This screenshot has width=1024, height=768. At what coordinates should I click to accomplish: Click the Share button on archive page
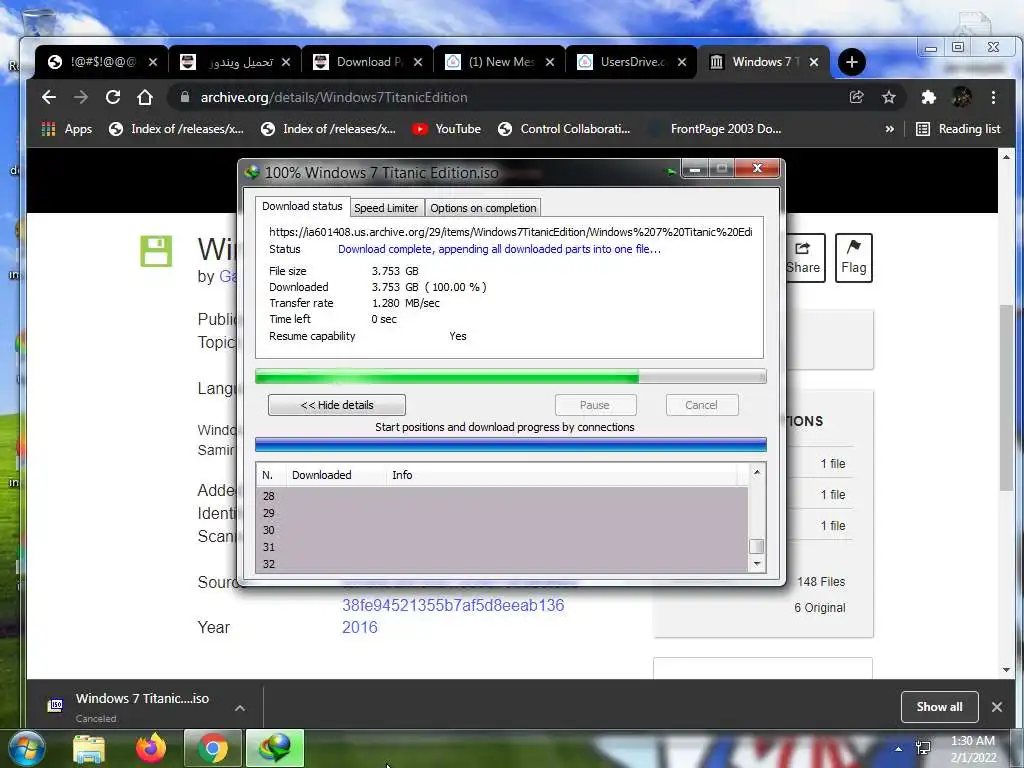tap(803, 258)
